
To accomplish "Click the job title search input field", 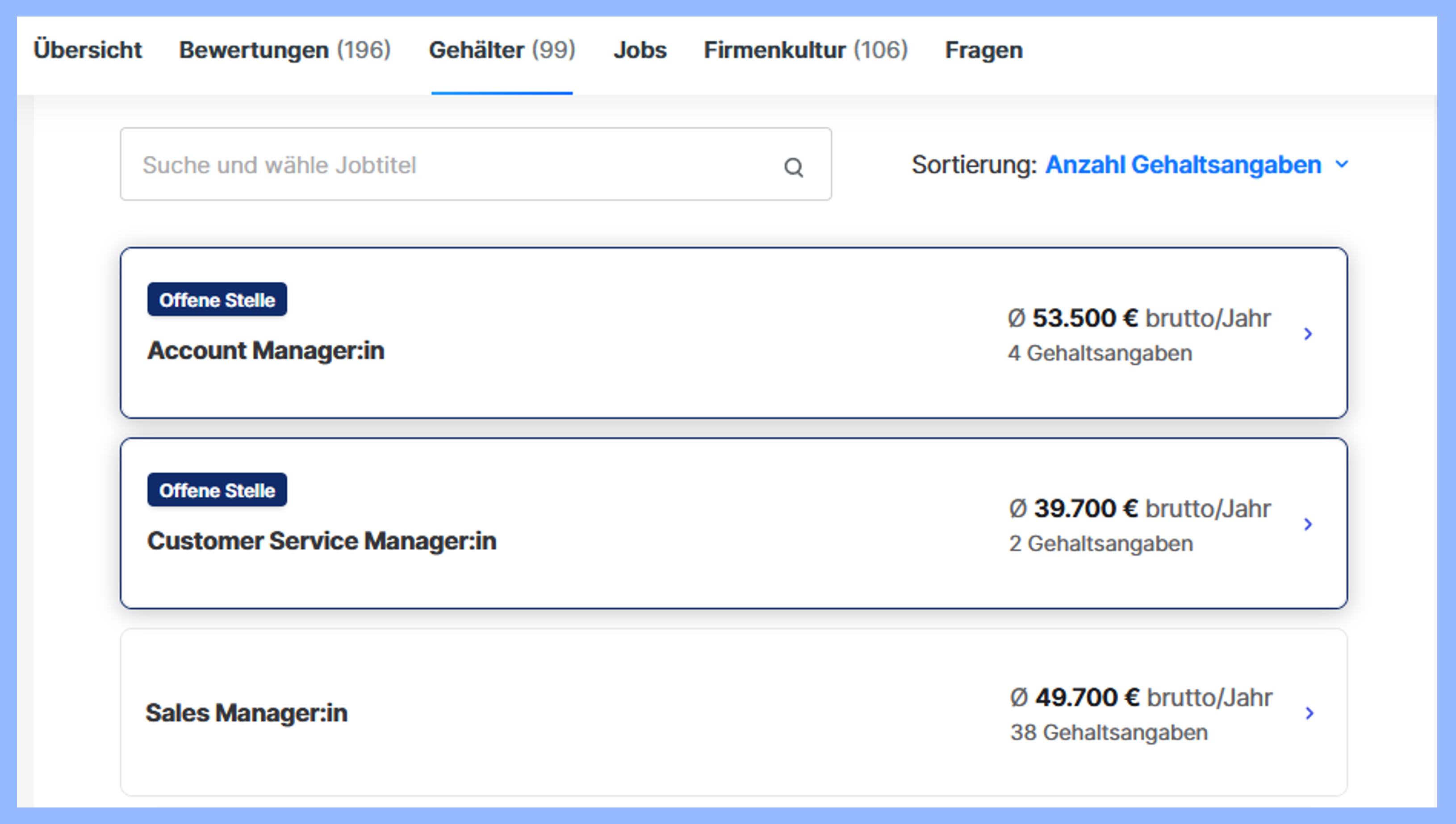I will click(x=396, y=165).
